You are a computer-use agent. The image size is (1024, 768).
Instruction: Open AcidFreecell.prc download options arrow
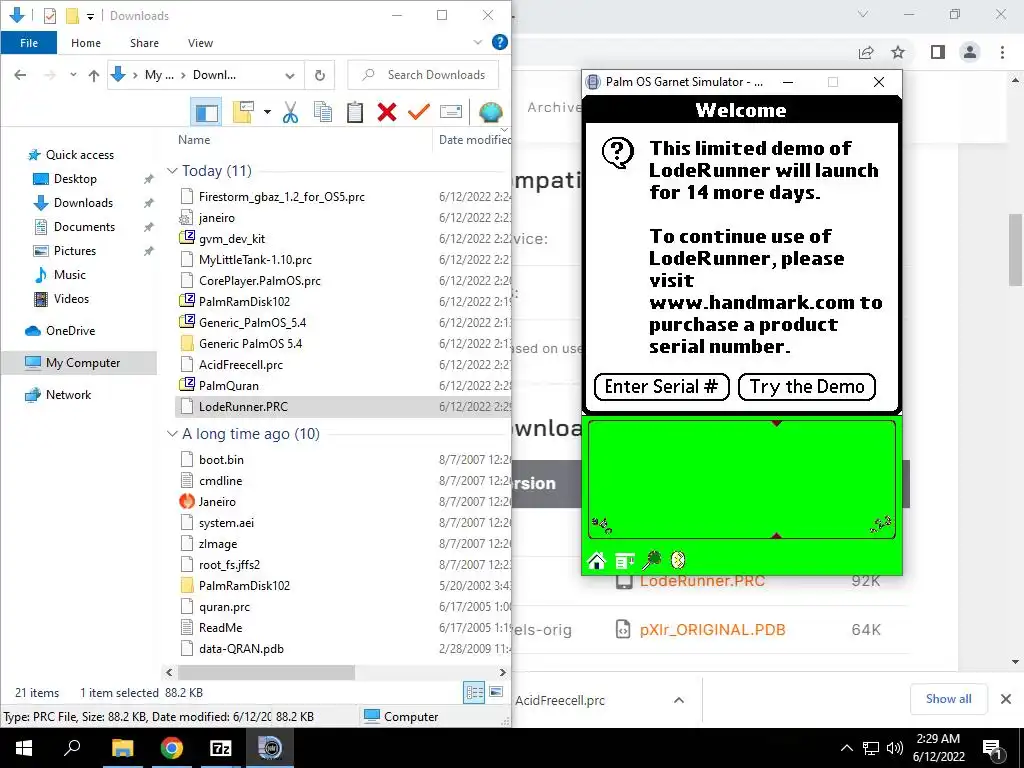(x=679, y=700)
